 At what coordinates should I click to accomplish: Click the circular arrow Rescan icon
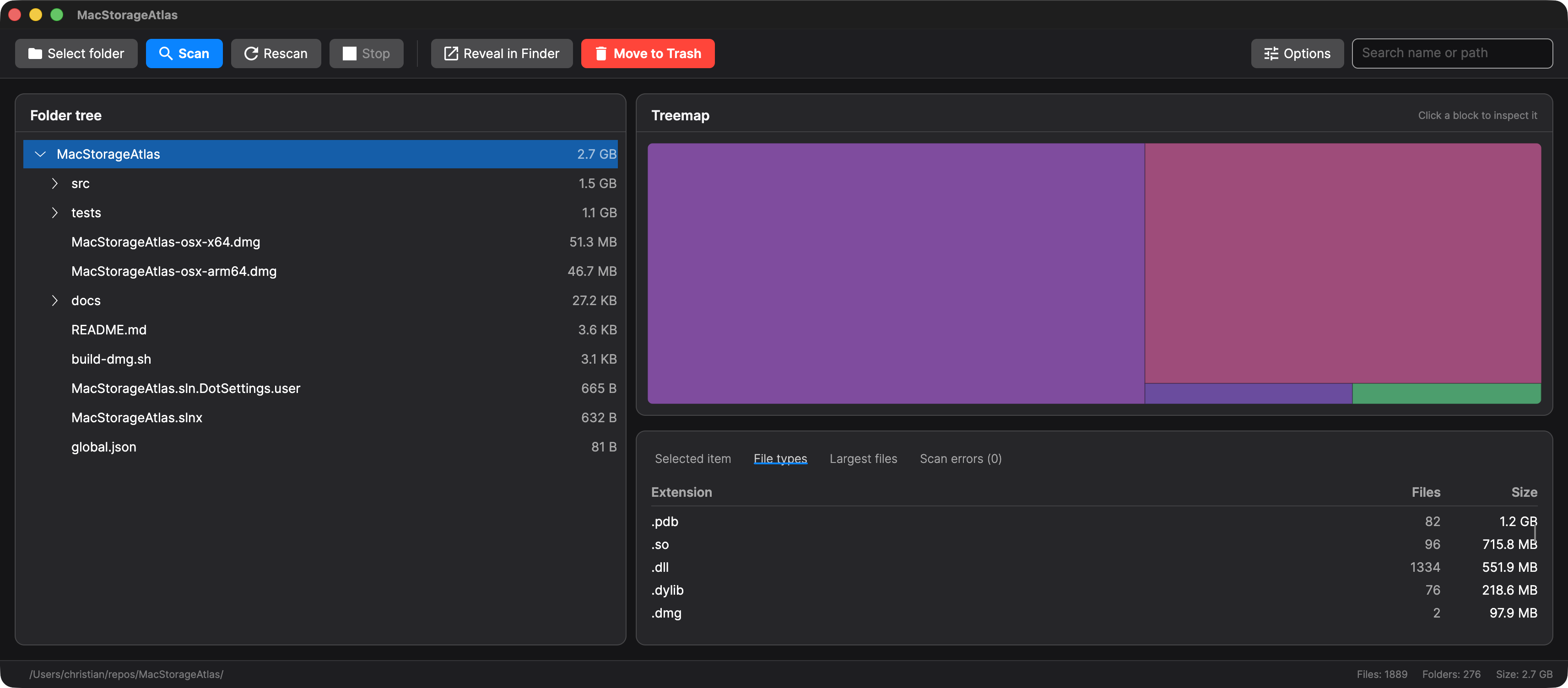251,54
